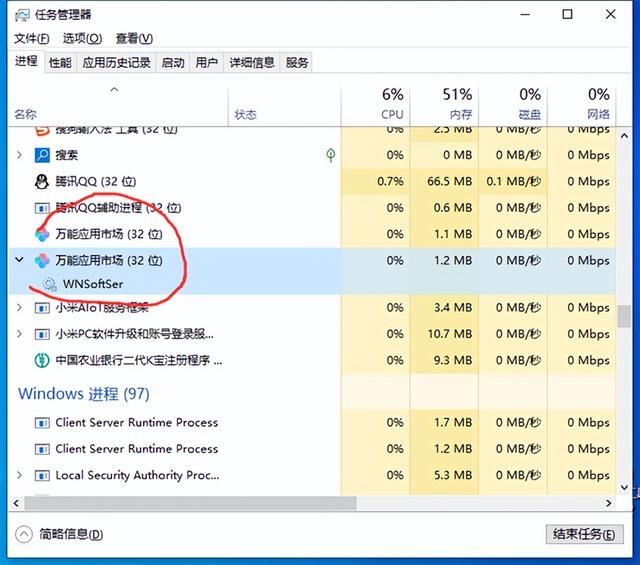Click the 结束任务(E) button
This screenshot has width=640, height=565.
click(x=585, y=533)
